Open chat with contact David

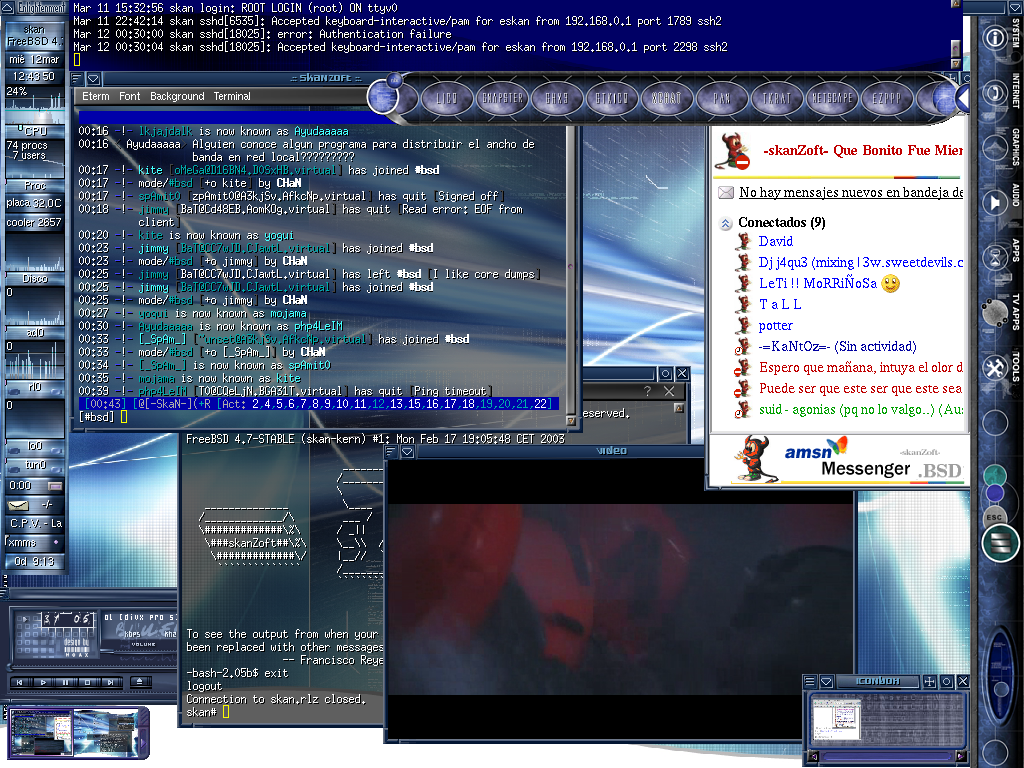pyautogui.click(x=775, y=242)
